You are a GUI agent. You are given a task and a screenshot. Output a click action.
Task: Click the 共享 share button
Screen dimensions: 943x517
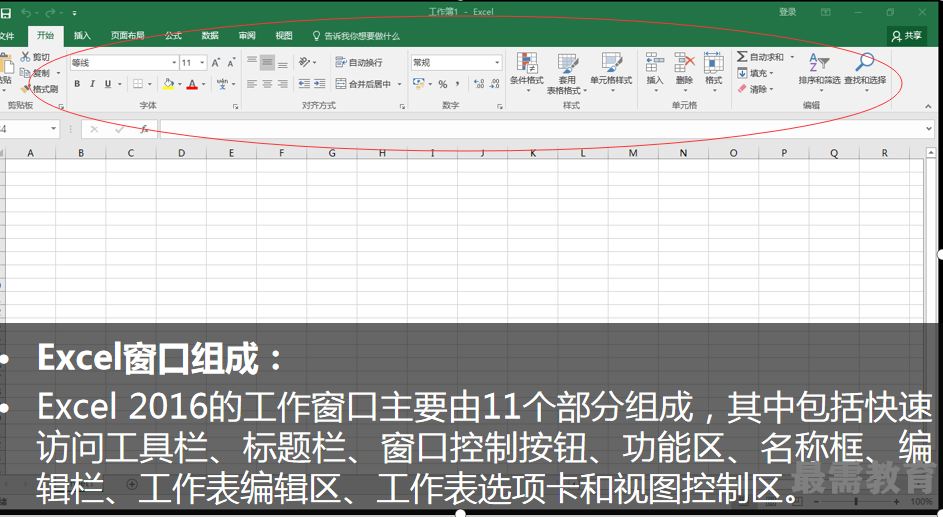tap(906, 35)
